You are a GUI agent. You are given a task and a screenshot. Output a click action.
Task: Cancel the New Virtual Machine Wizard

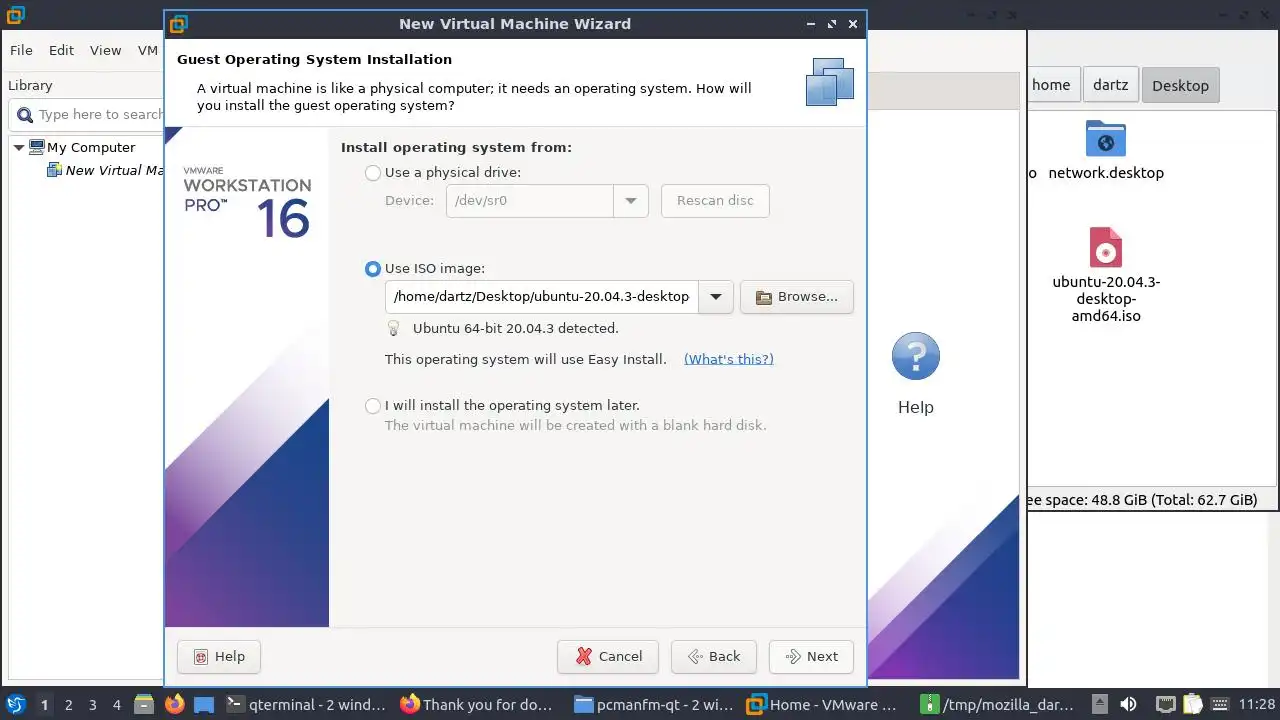(x=608, y=656)
